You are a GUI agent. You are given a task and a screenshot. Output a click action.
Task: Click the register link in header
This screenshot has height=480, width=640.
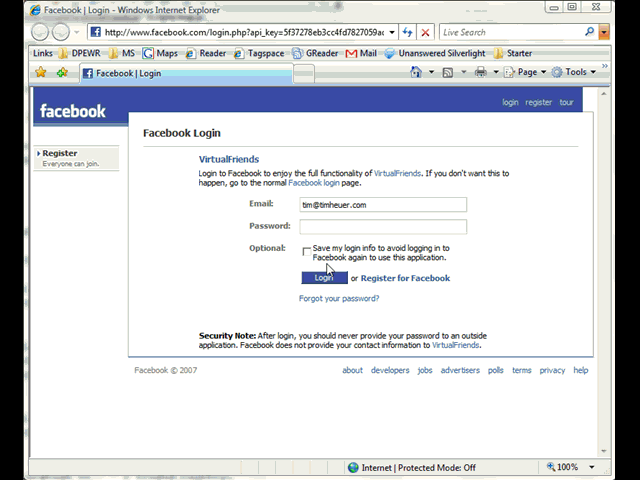(x=538, y=102)
